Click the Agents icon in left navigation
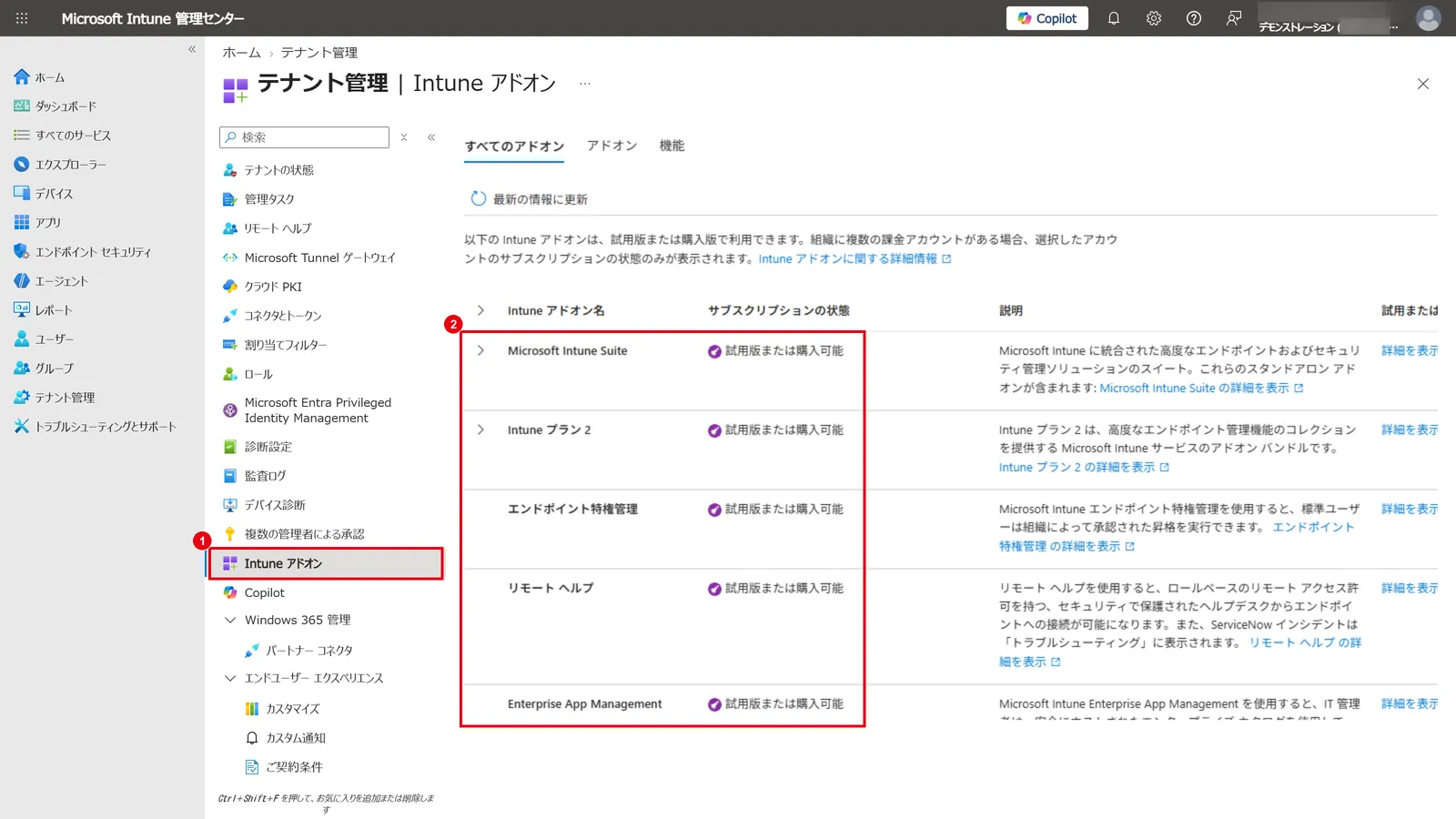 point(22,281)
